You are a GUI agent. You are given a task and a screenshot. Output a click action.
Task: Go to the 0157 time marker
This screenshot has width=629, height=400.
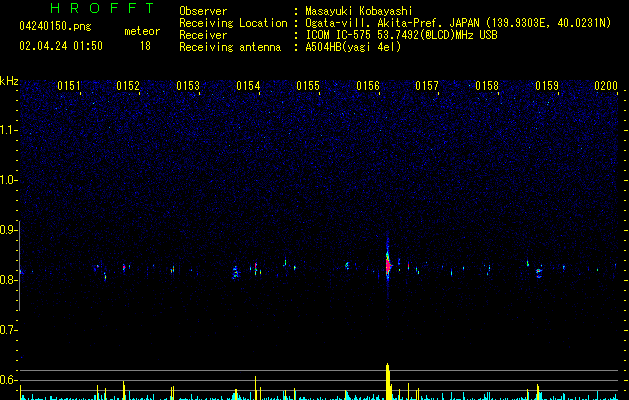427,86
